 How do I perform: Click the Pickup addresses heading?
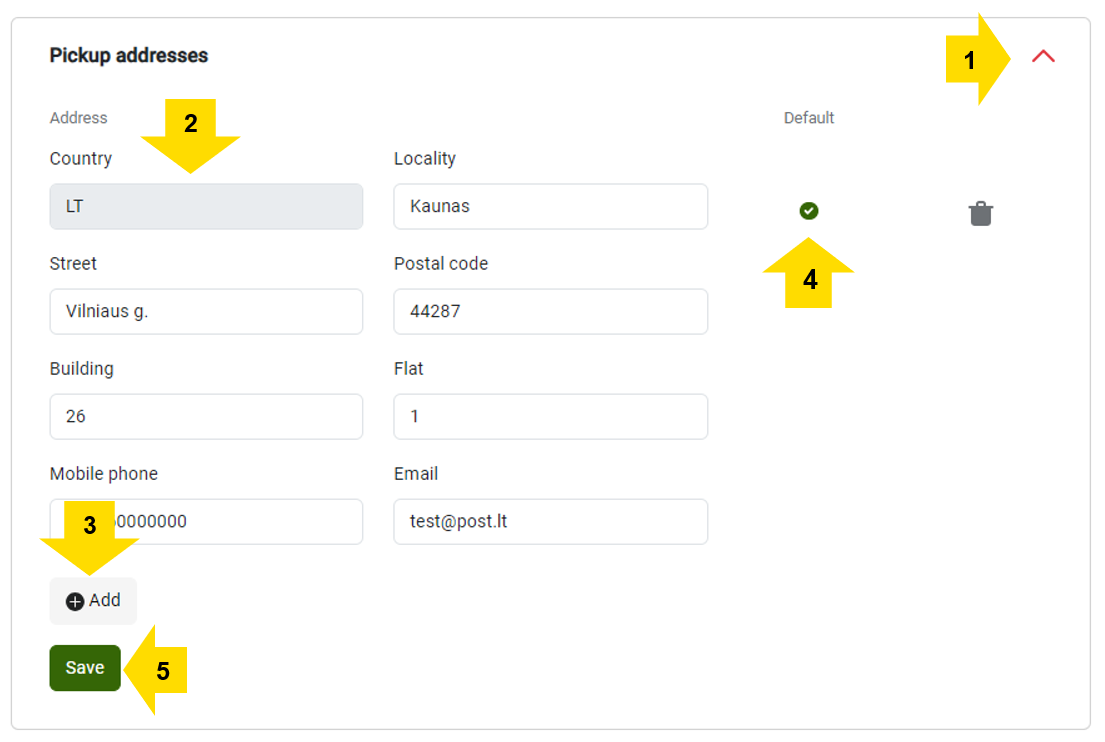click(129, 56)
